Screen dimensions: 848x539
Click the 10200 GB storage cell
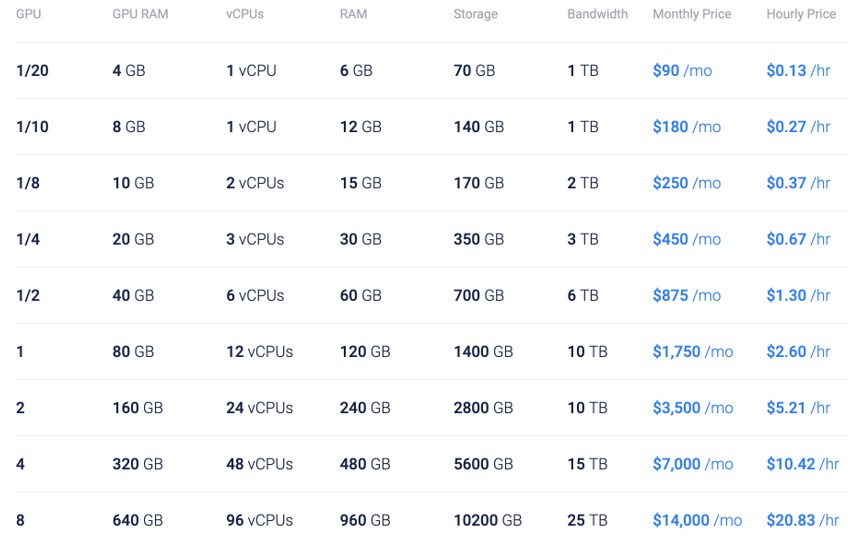[487, 521]
